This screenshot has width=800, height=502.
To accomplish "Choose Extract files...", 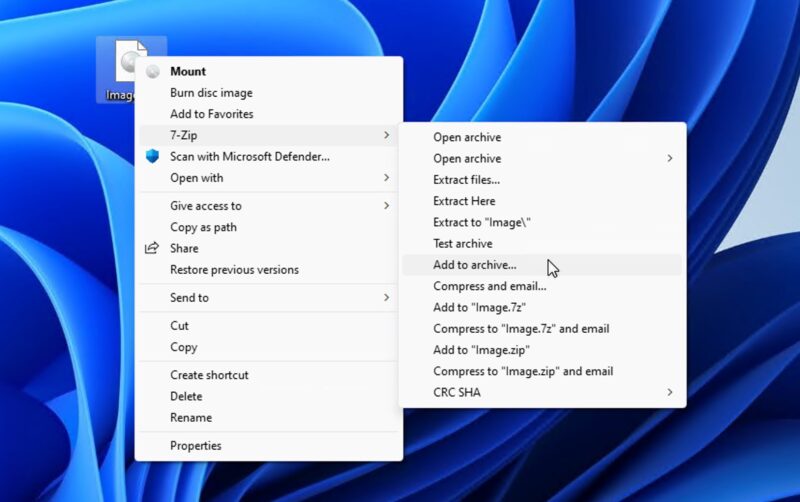I will tap(542, 180).
